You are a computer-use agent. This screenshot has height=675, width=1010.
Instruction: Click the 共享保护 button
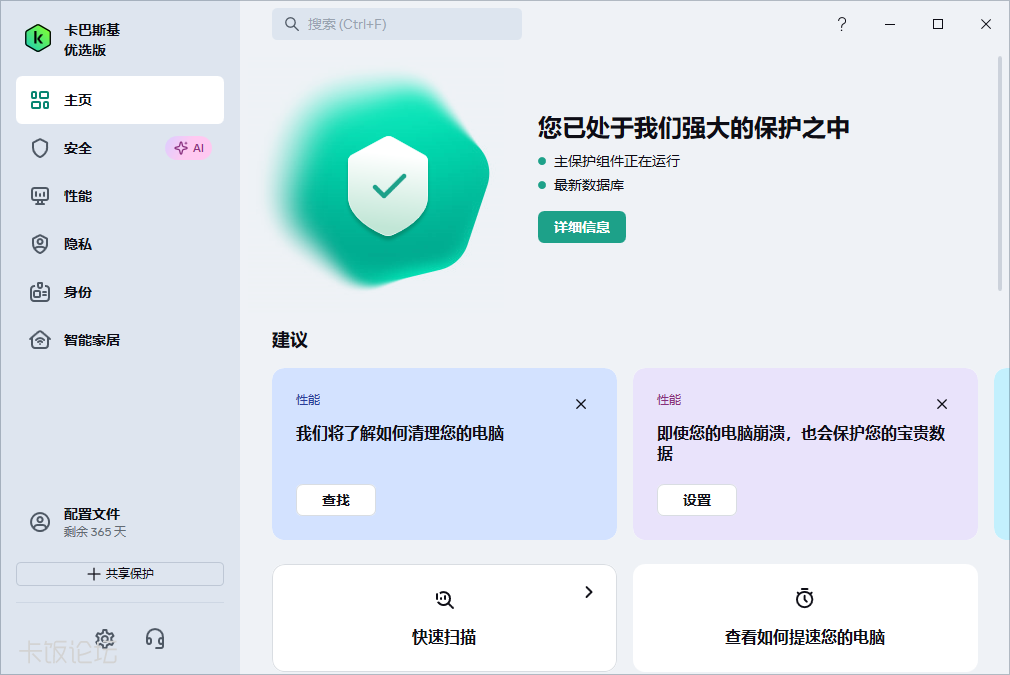pos(120,574)
